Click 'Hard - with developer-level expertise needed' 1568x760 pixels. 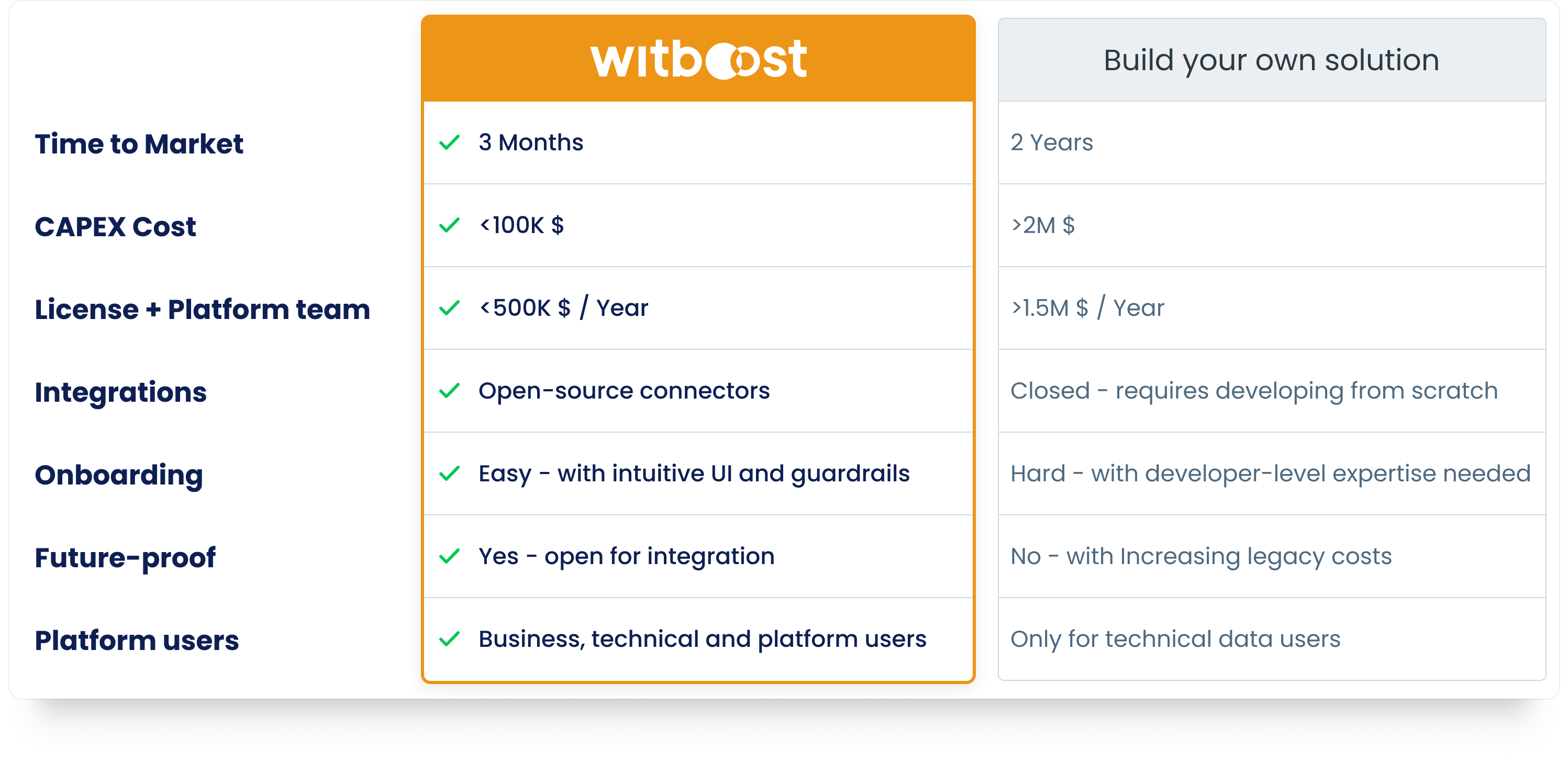[x=1270, y=474]
